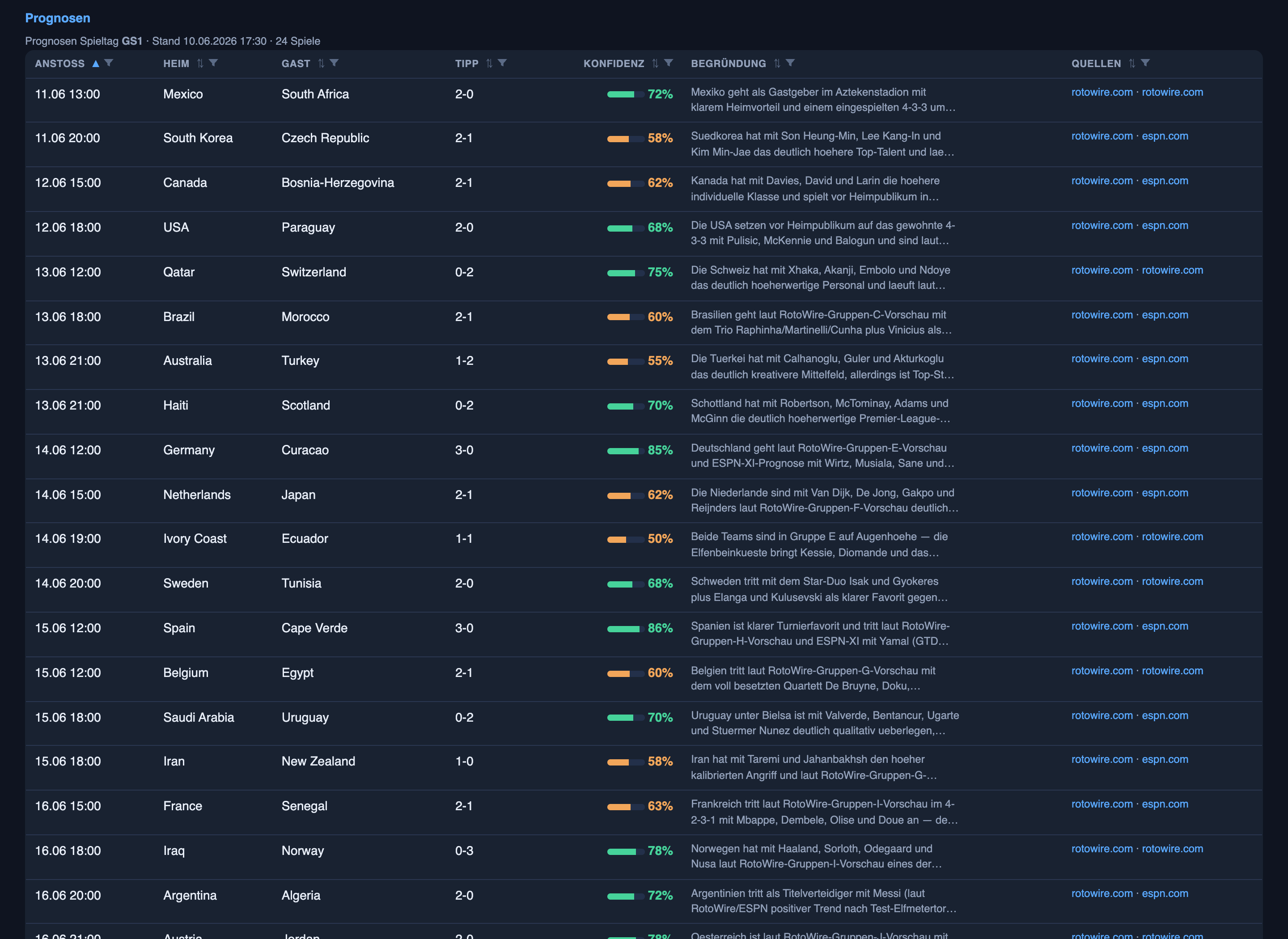This screenshot has height=939, width=1288.
Task: Sort by the ANSTOSS ascending arrow
Action: pos(96,63)
